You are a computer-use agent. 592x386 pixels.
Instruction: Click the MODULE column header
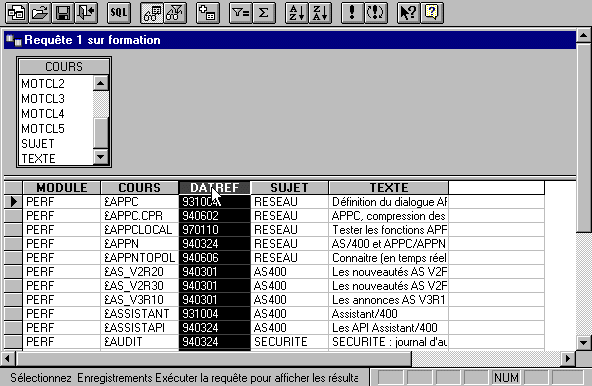click(62, 187)
